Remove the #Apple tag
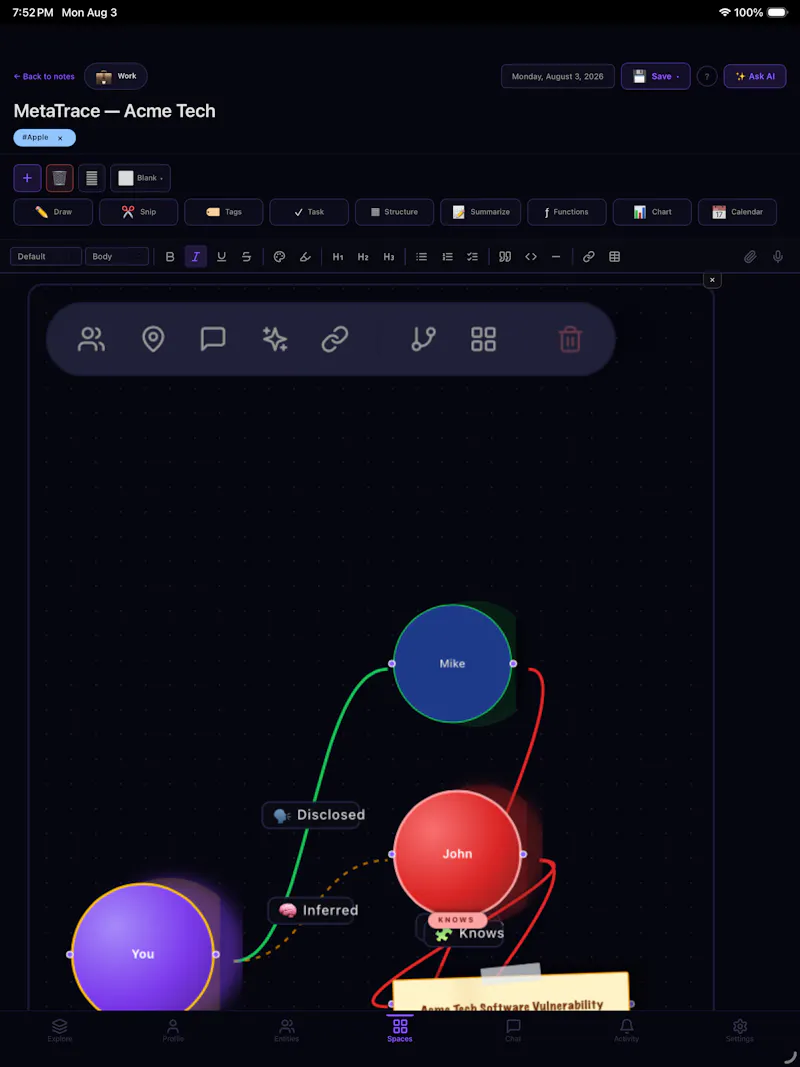The width and height of the screenshot is (800, 1067). tap(60, 138)
